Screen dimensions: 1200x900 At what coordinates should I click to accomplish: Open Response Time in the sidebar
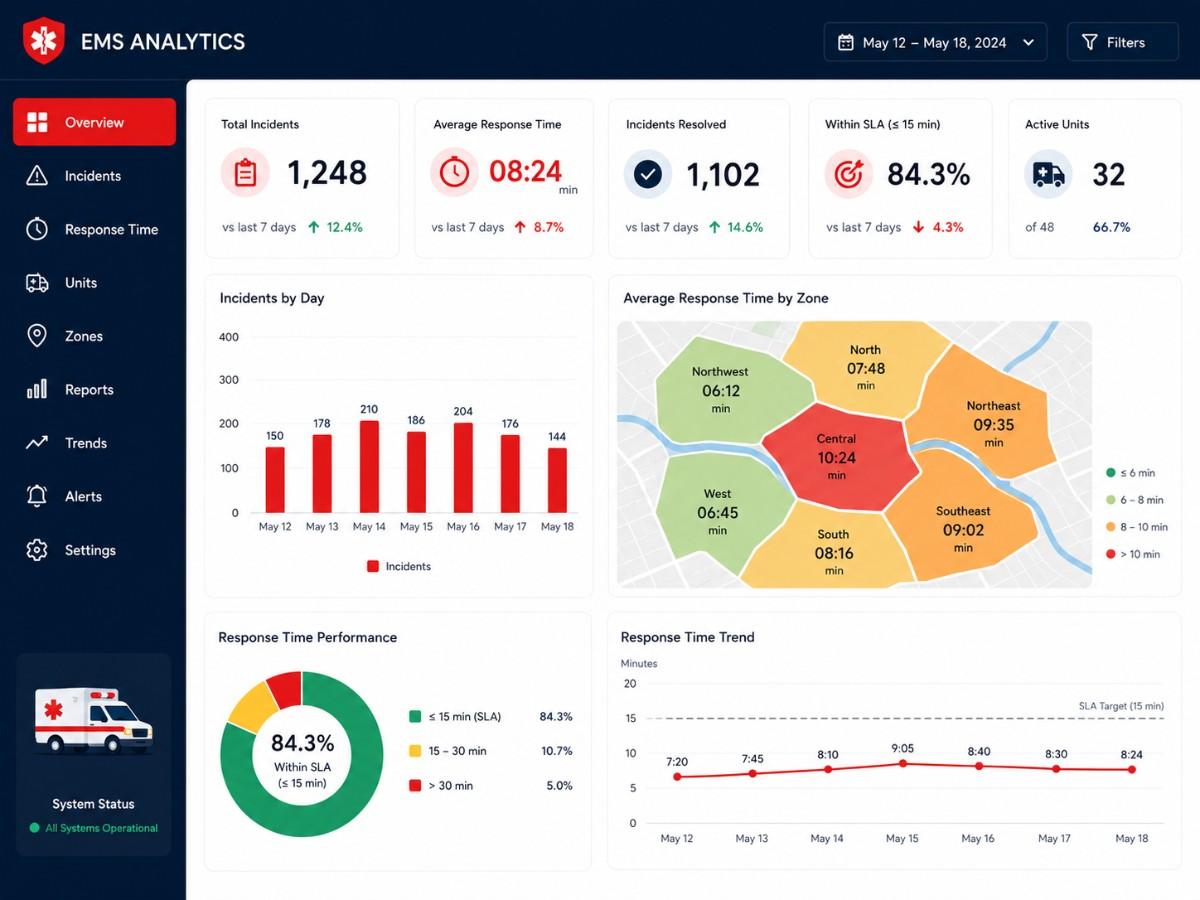[95, 229]
